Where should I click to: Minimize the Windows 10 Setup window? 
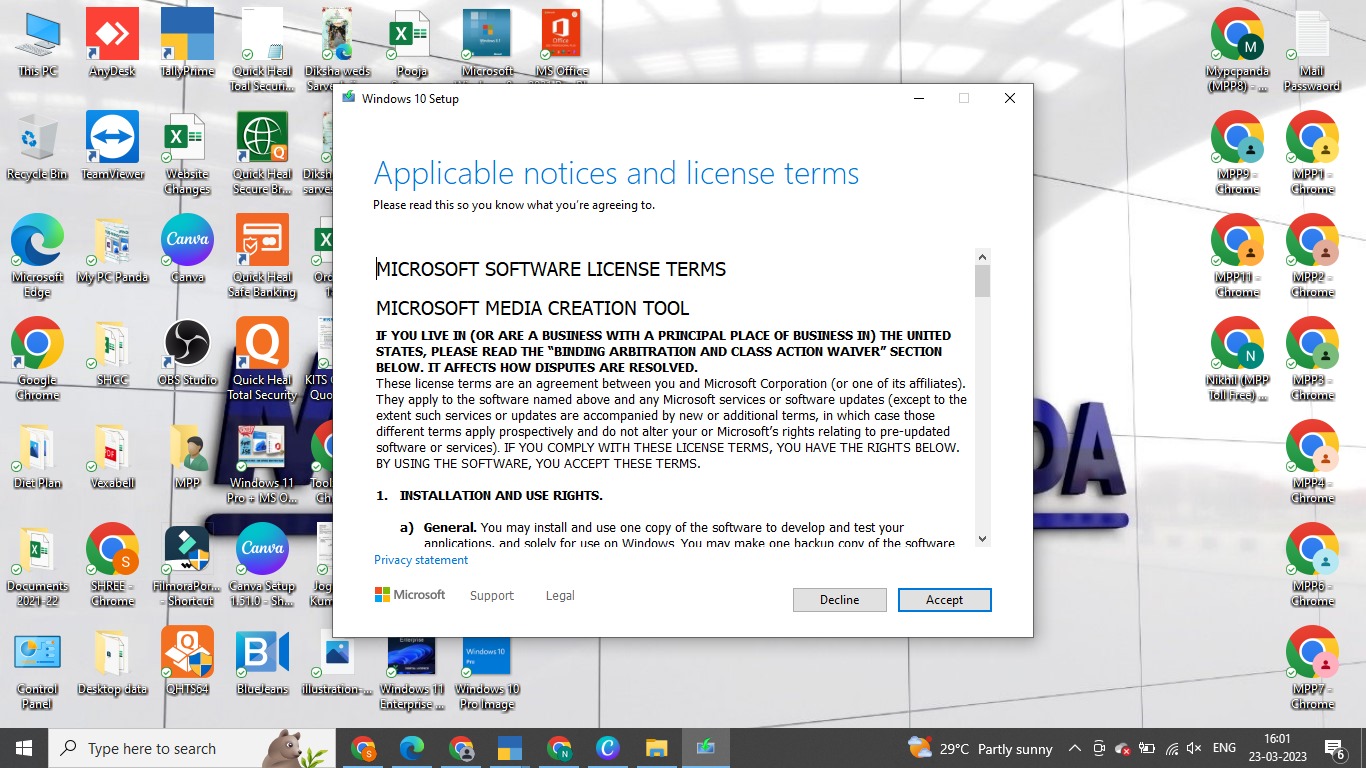pos(918,98)
